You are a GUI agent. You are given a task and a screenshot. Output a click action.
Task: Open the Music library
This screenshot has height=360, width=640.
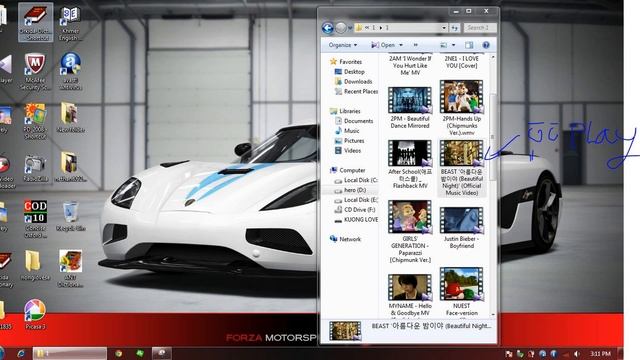tap(347, 131)
